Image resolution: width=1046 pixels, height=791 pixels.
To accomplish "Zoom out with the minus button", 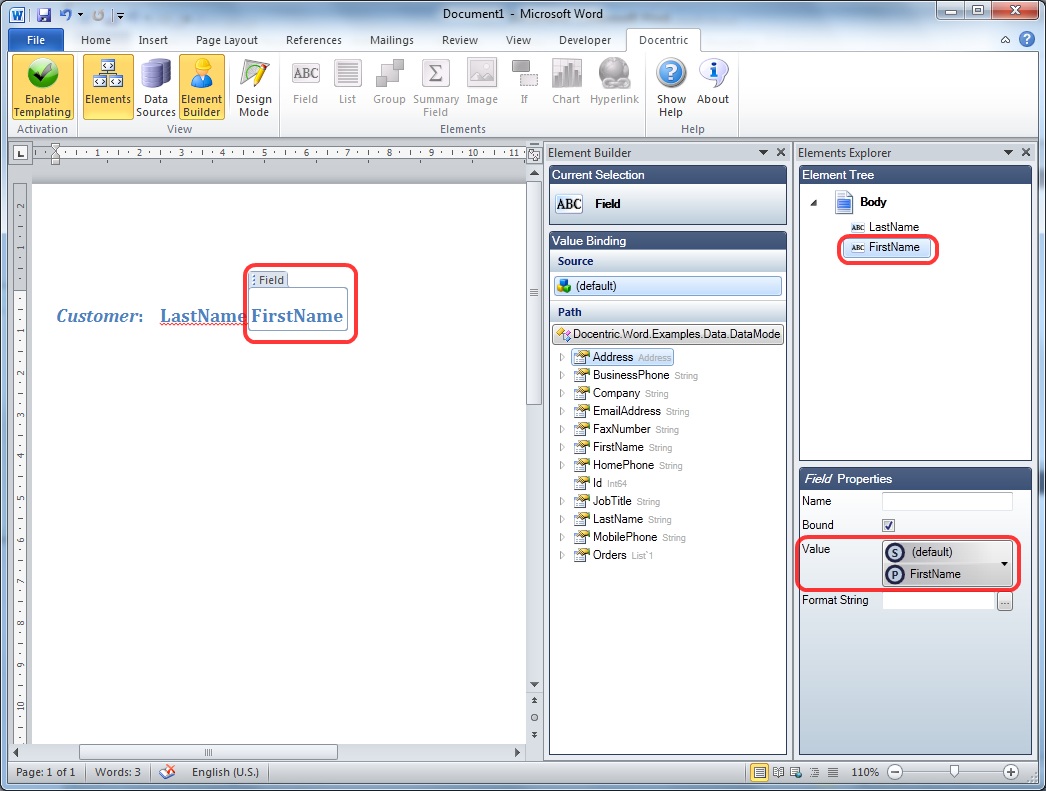I will 895,772.
